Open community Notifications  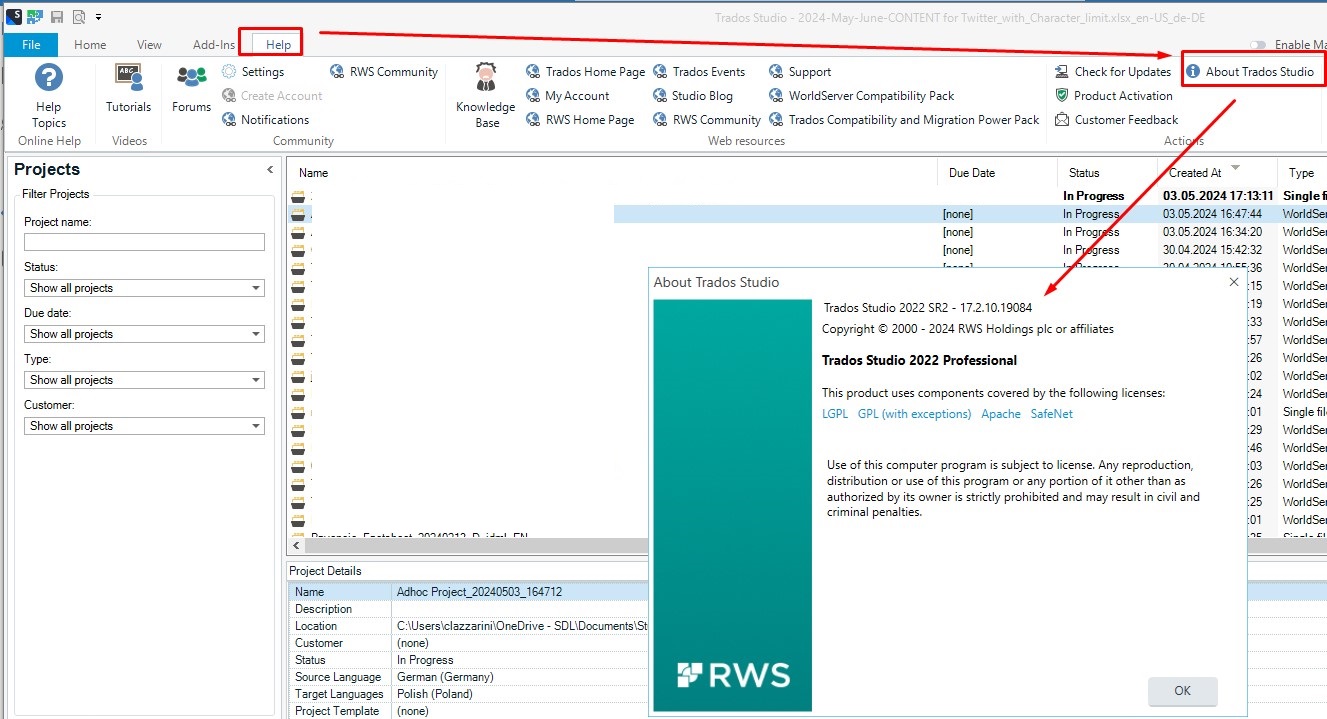(x=265, y=120)
